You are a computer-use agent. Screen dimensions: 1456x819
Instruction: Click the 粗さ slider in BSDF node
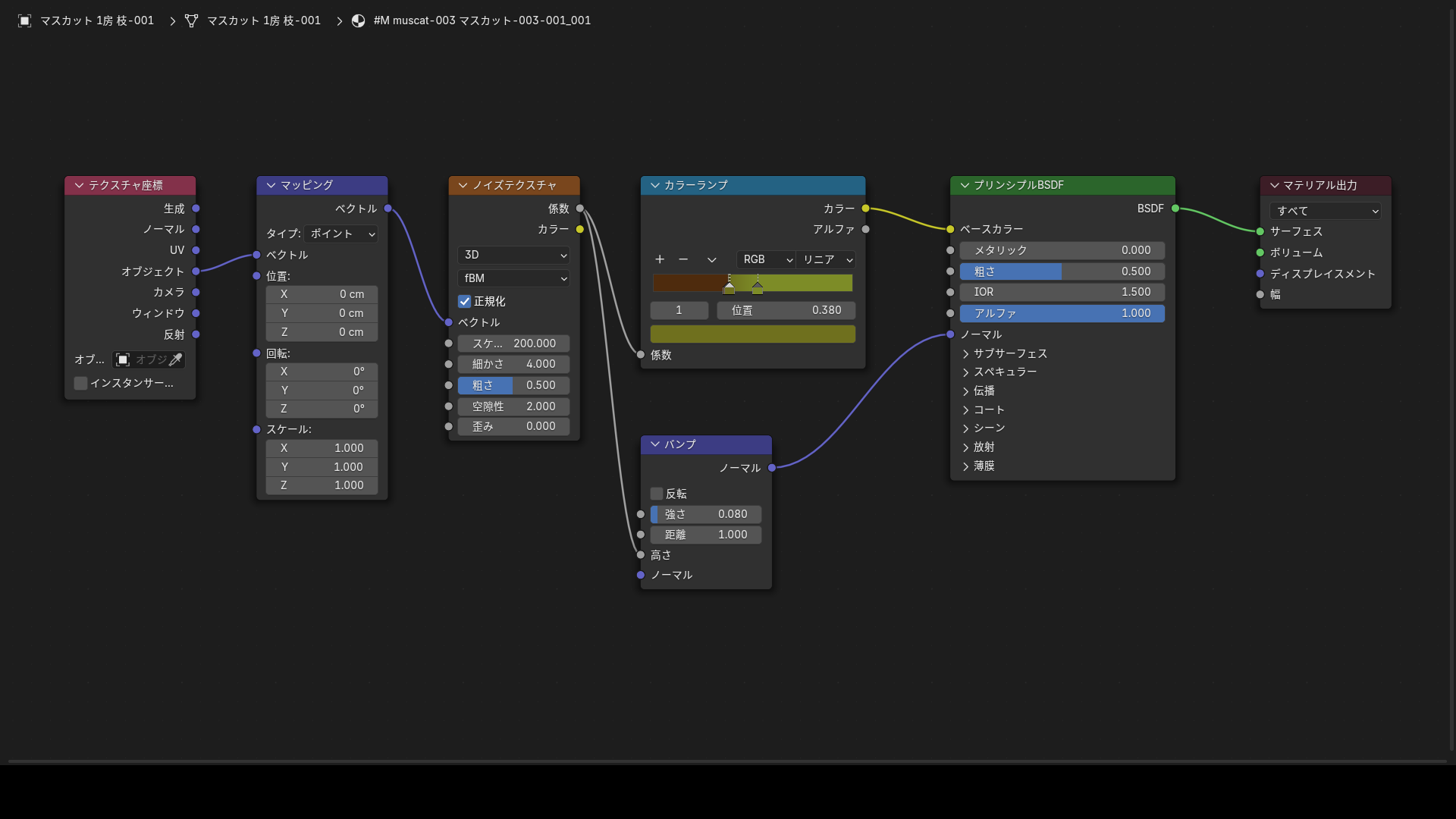coord(1062,271)
